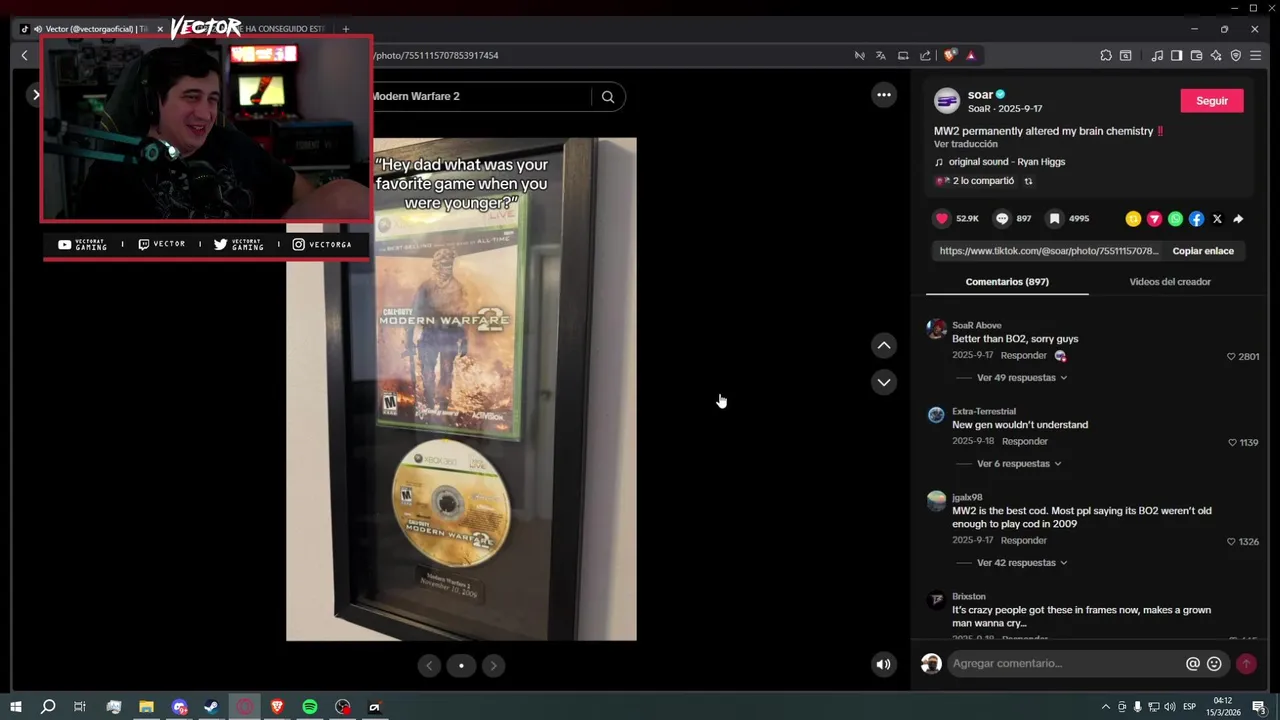Click 'Ver traducción' link
The image size is (1280, 720).
tap(966, 144)
